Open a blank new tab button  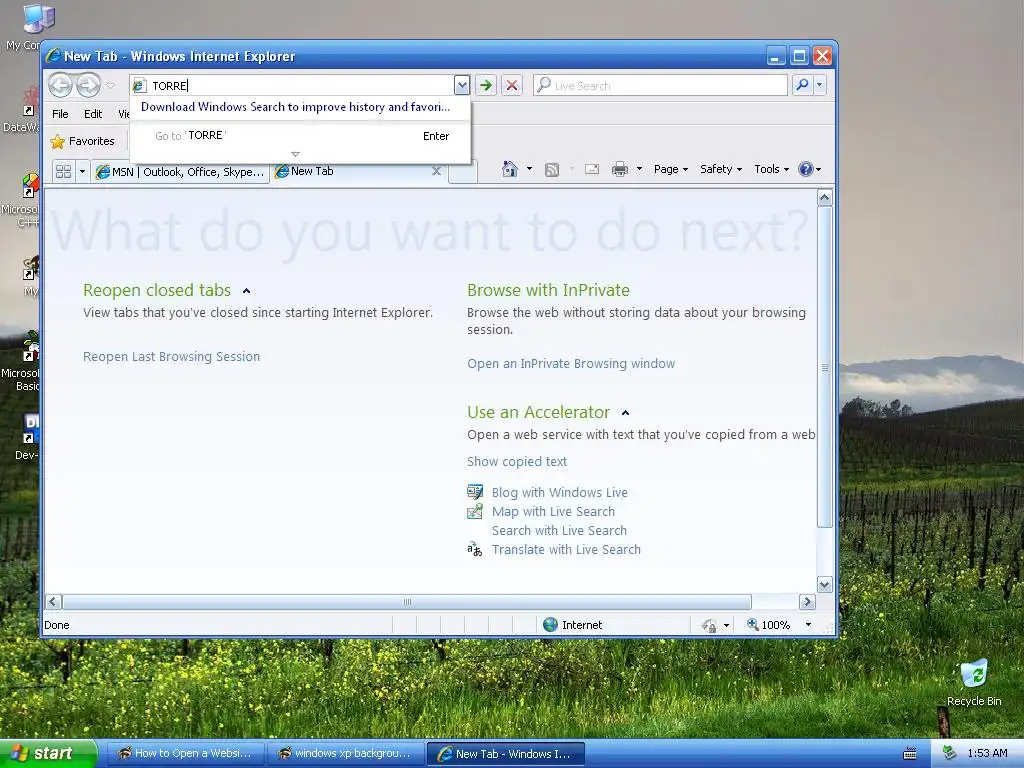coord(463,172)
